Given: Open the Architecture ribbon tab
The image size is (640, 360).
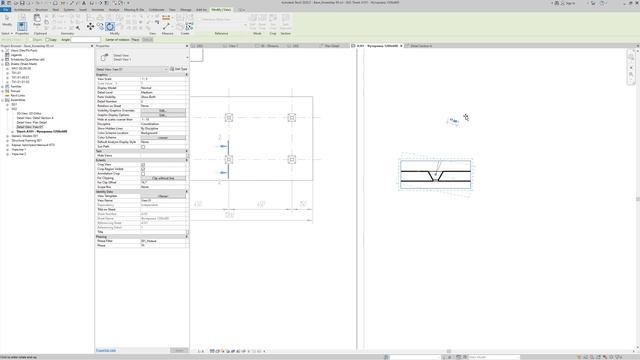Looking at the screenshot, I should [x=22, y=9].
